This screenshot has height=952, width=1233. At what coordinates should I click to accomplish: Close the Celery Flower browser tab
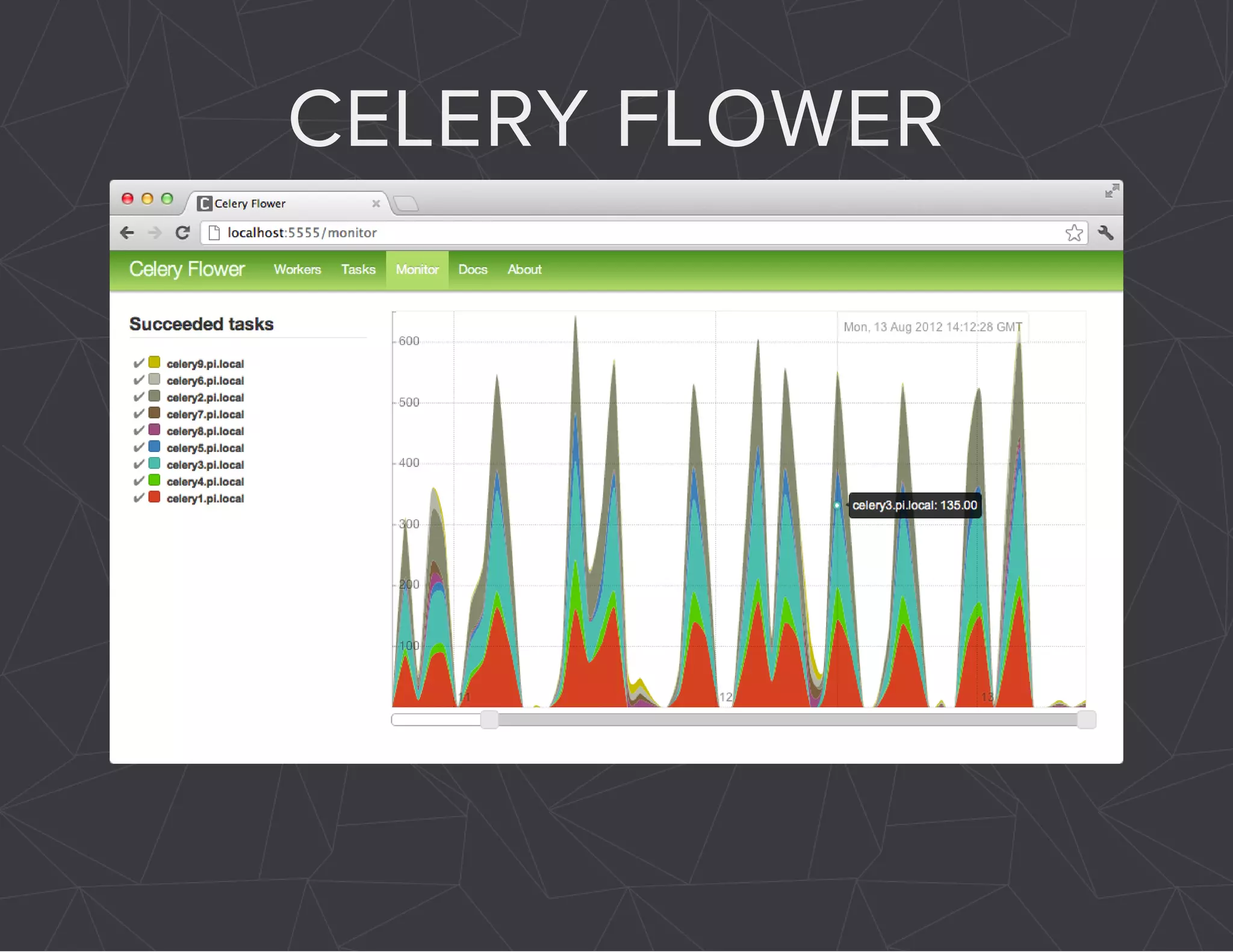[376, 203]
